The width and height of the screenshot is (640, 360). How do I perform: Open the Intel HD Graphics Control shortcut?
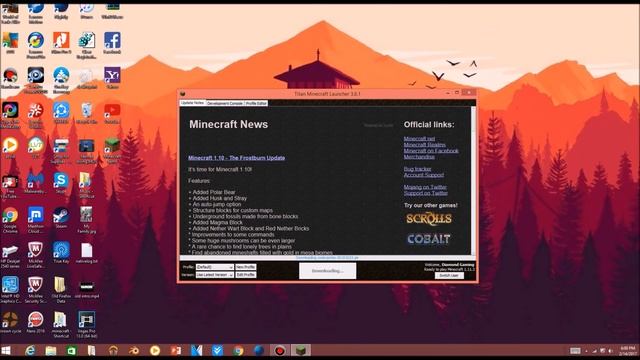[x=10, y=289]
